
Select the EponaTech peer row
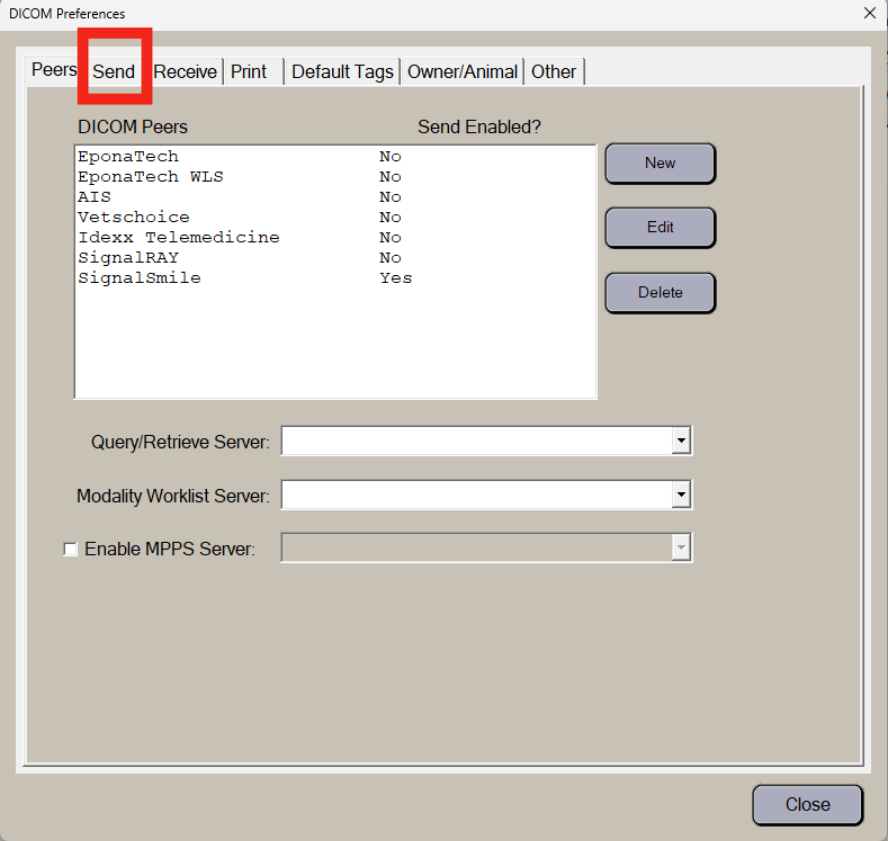pyautogui.click(x=336, y=156)
